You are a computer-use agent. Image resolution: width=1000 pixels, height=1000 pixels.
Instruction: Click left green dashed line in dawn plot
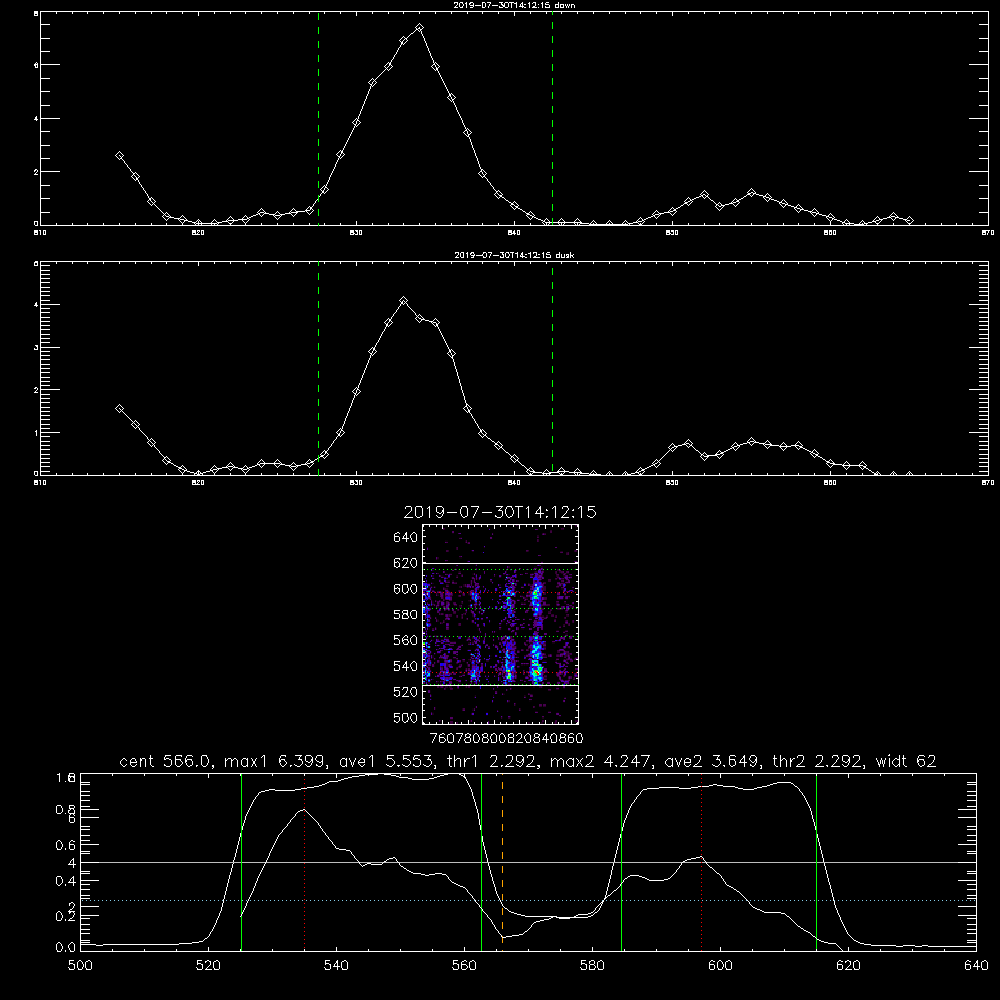click(x=318, y=119)
